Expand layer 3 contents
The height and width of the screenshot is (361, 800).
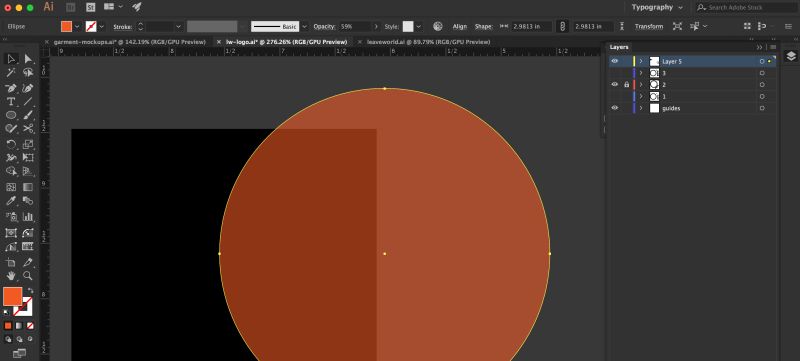tap(641, 73)
